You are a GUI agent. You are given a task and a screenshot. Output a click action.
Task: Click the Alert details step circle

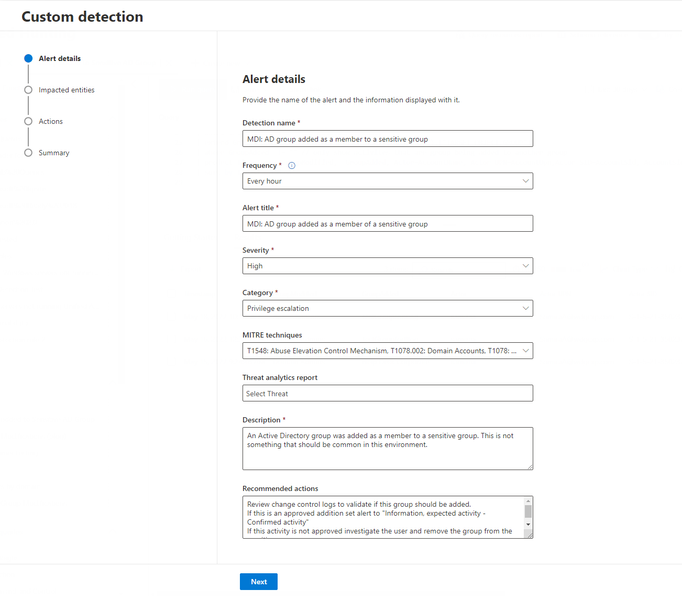click(28, 58)
